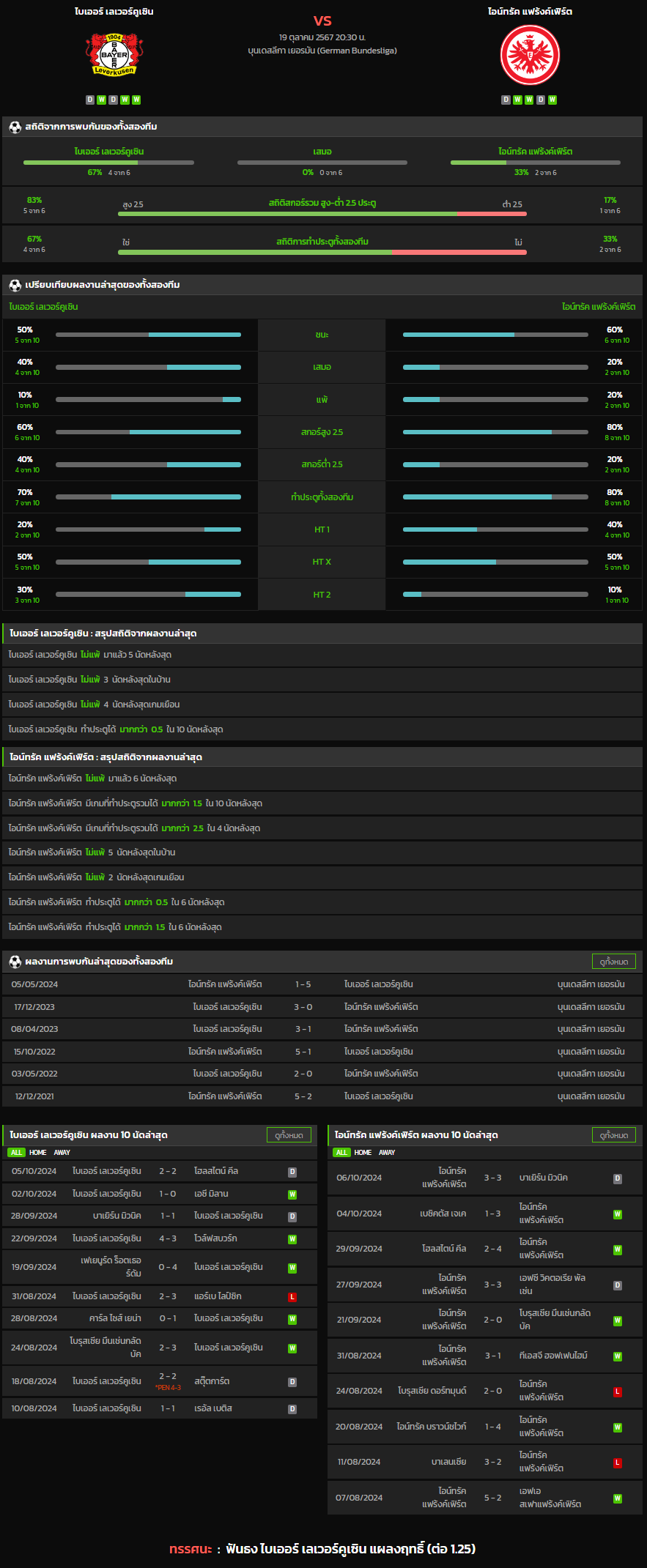The image size is (647, 1568).
Task: Click the Bayer Leverkusen team logo
Action: pos(114,54)
